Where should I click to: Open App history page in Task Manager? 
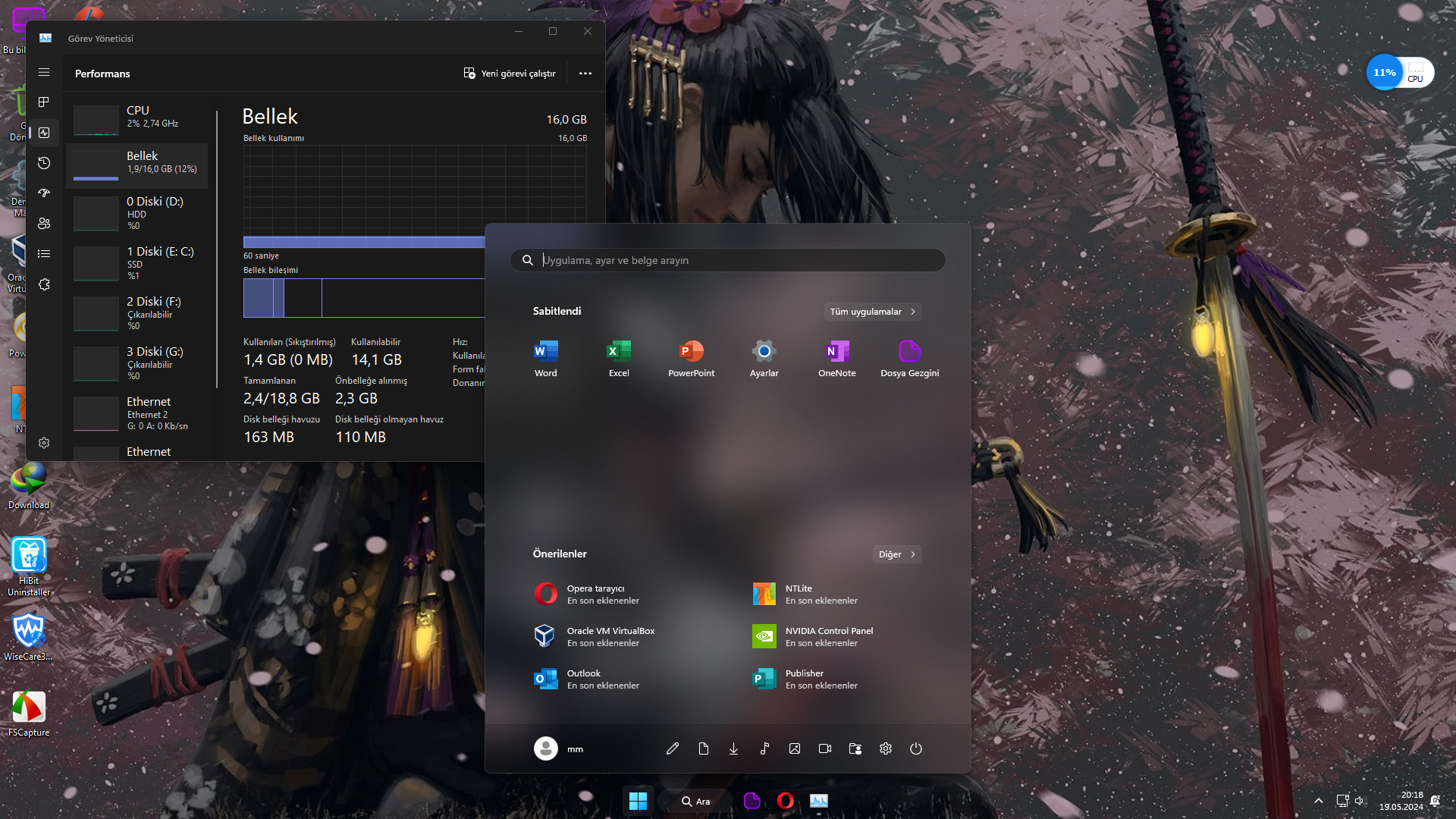44,163
